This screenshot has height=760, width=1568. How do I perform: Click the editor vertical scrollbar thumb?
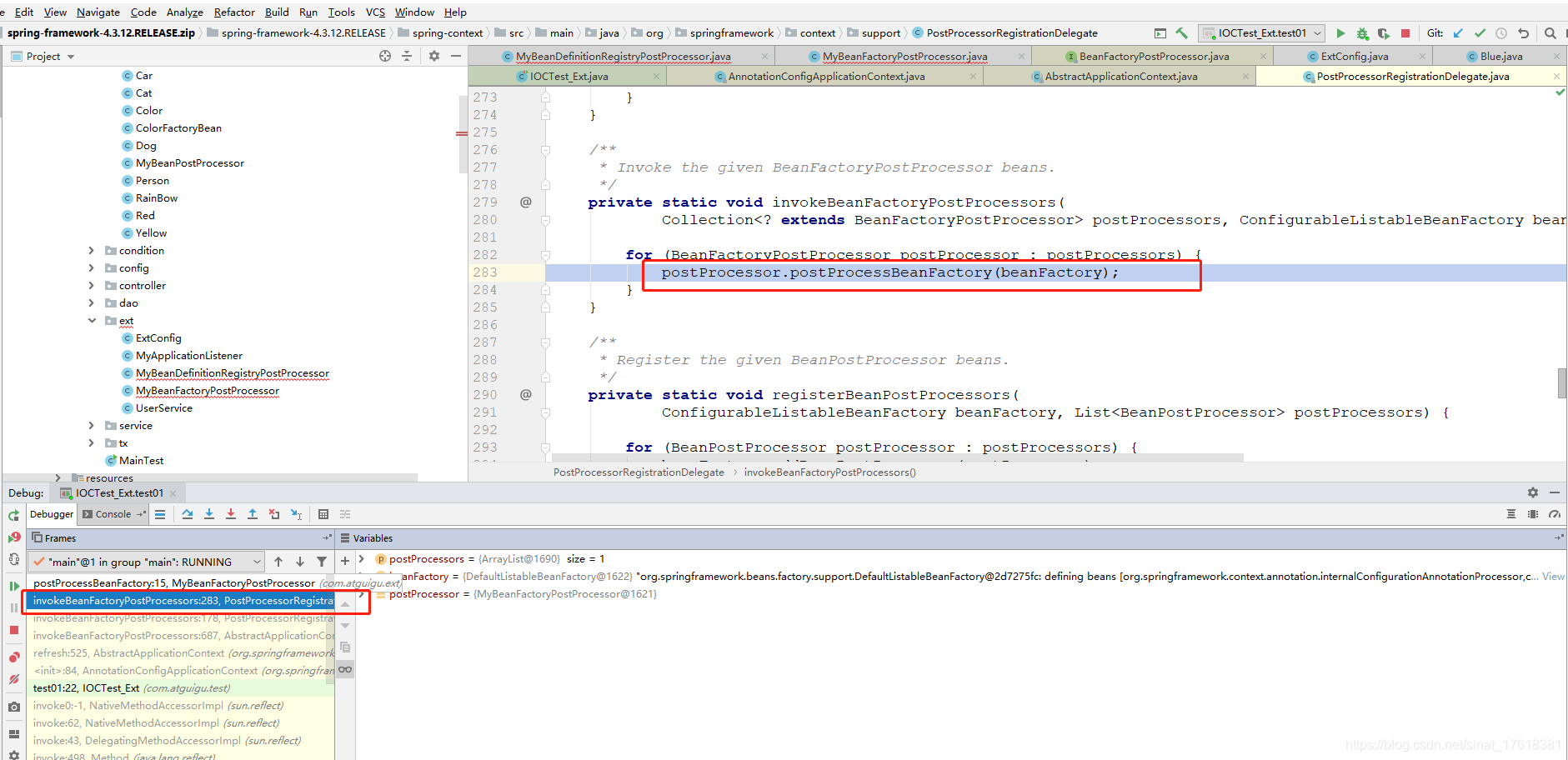1562,383
